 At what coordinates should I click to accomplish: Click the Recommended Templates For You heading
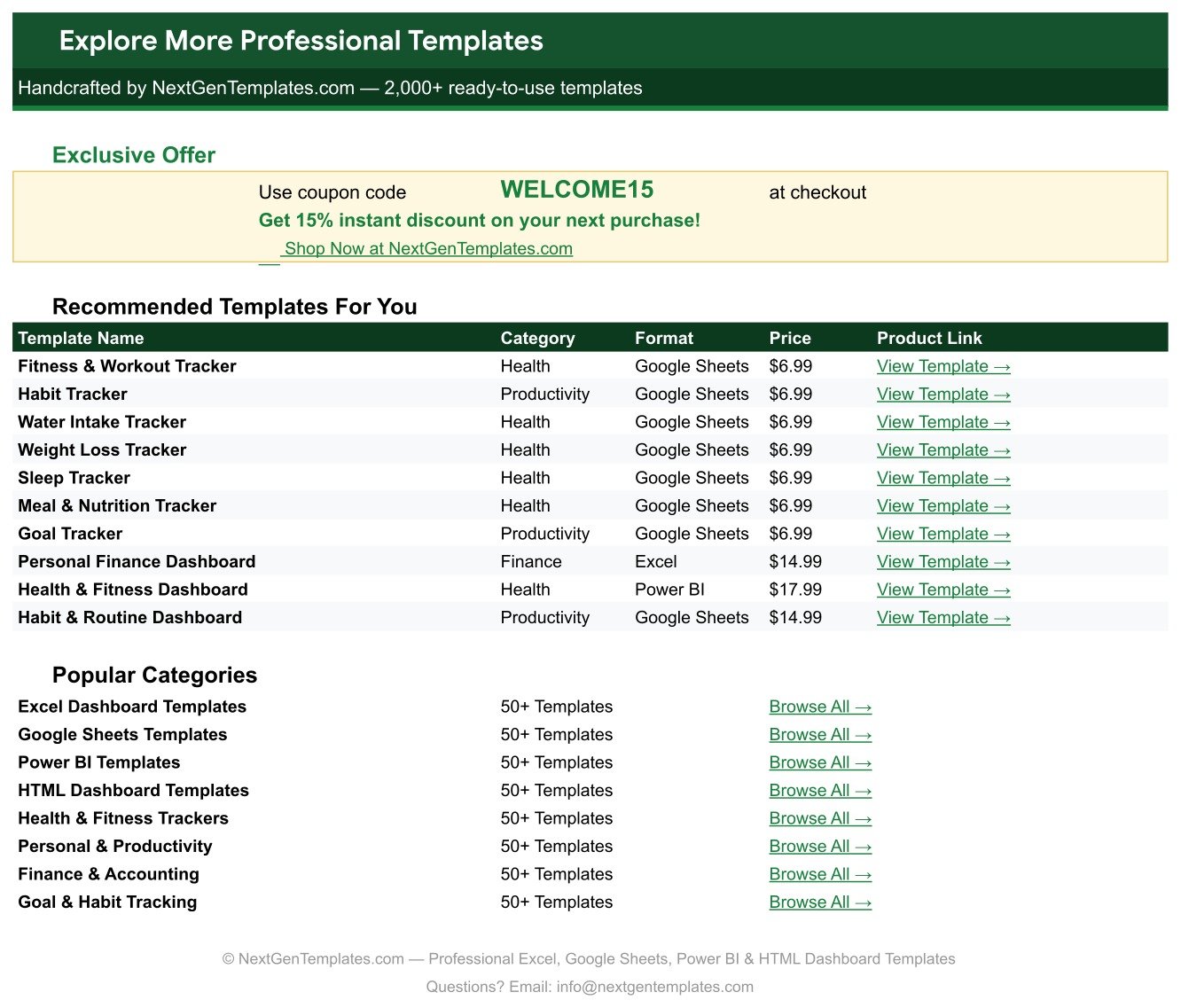point(235,307)
